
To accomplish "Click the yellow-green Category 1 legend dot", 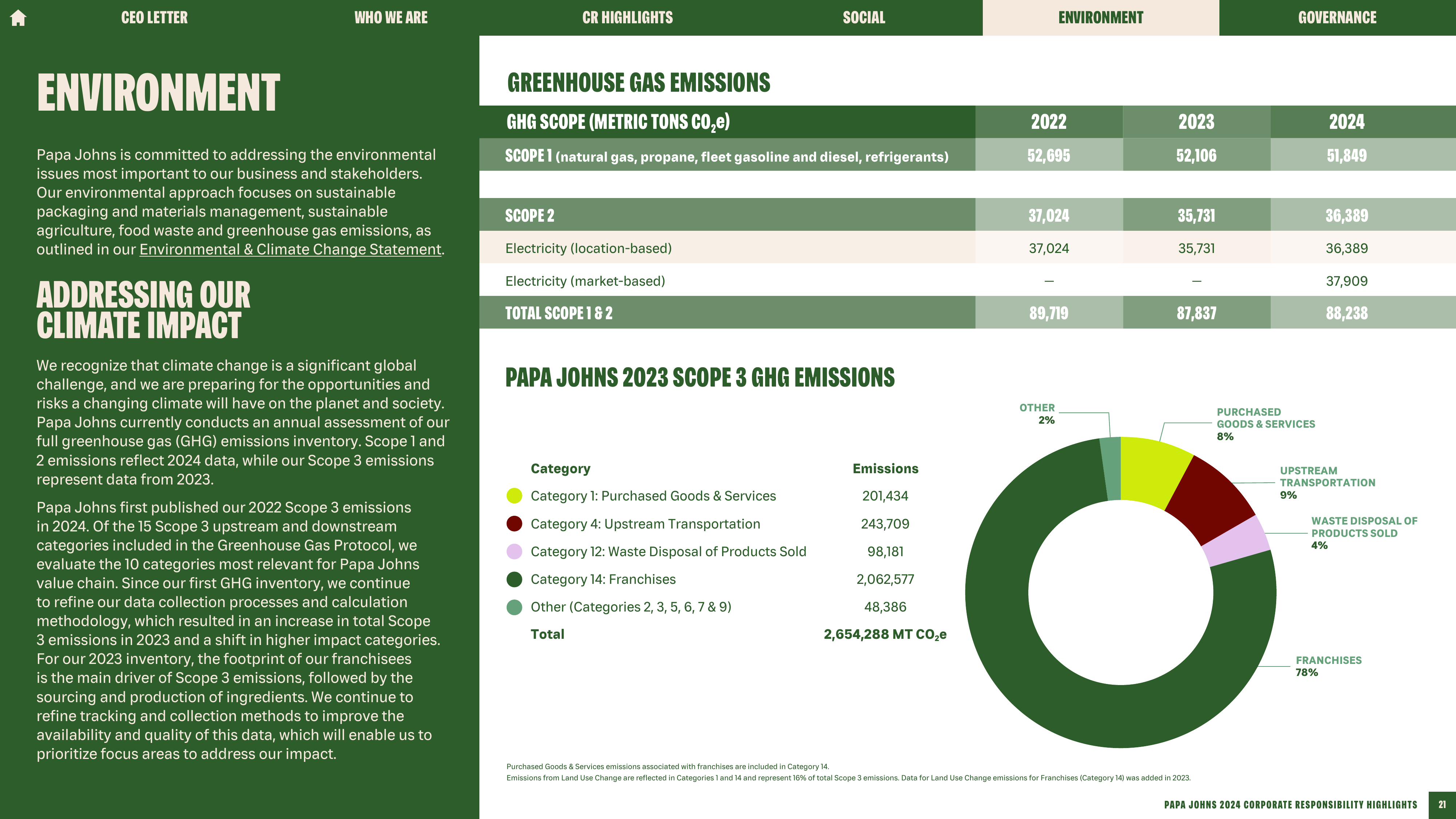I will (x=514, y=496).
